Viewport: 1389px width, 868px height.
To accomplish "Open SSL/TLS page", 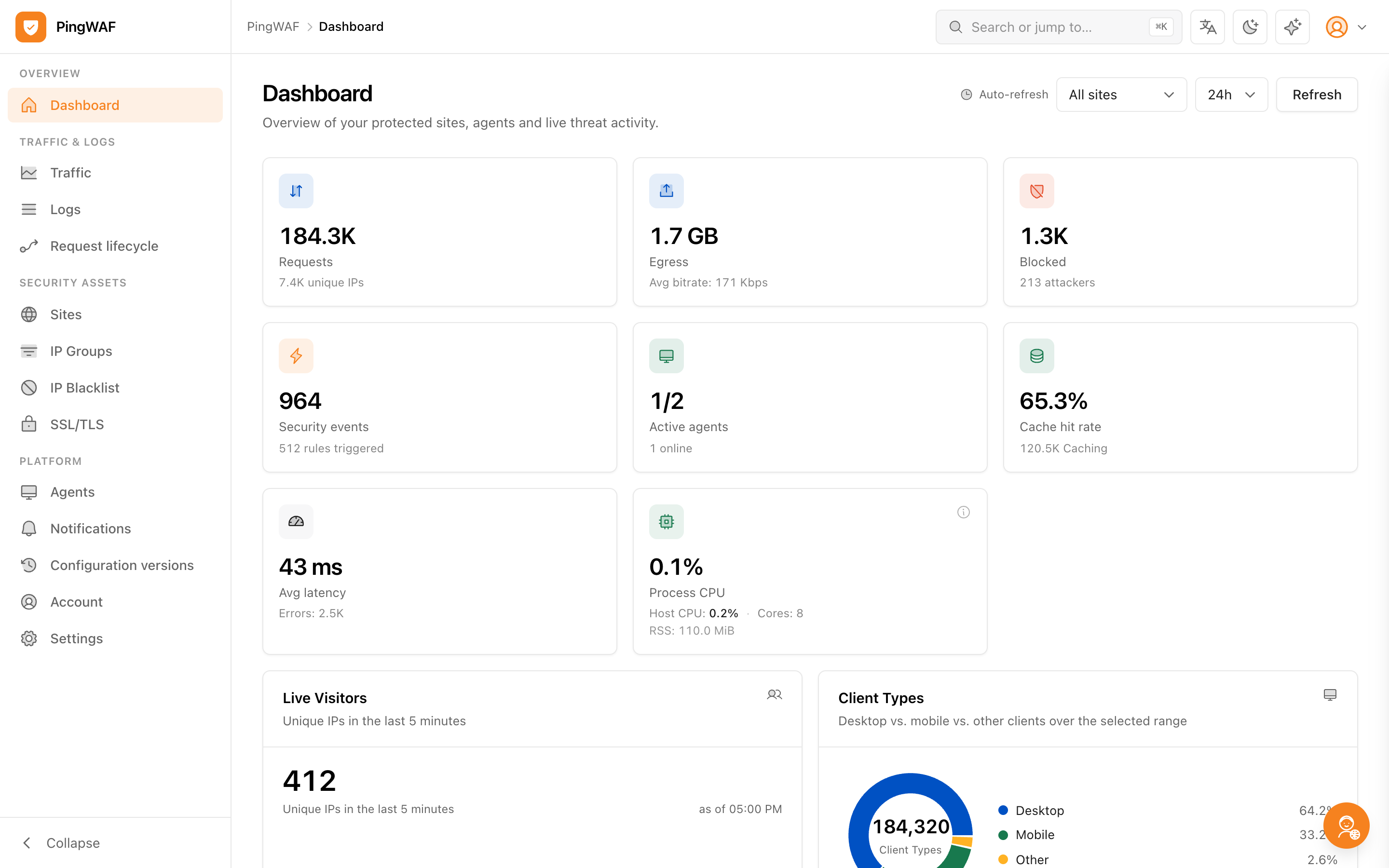I will pos(115,425).
